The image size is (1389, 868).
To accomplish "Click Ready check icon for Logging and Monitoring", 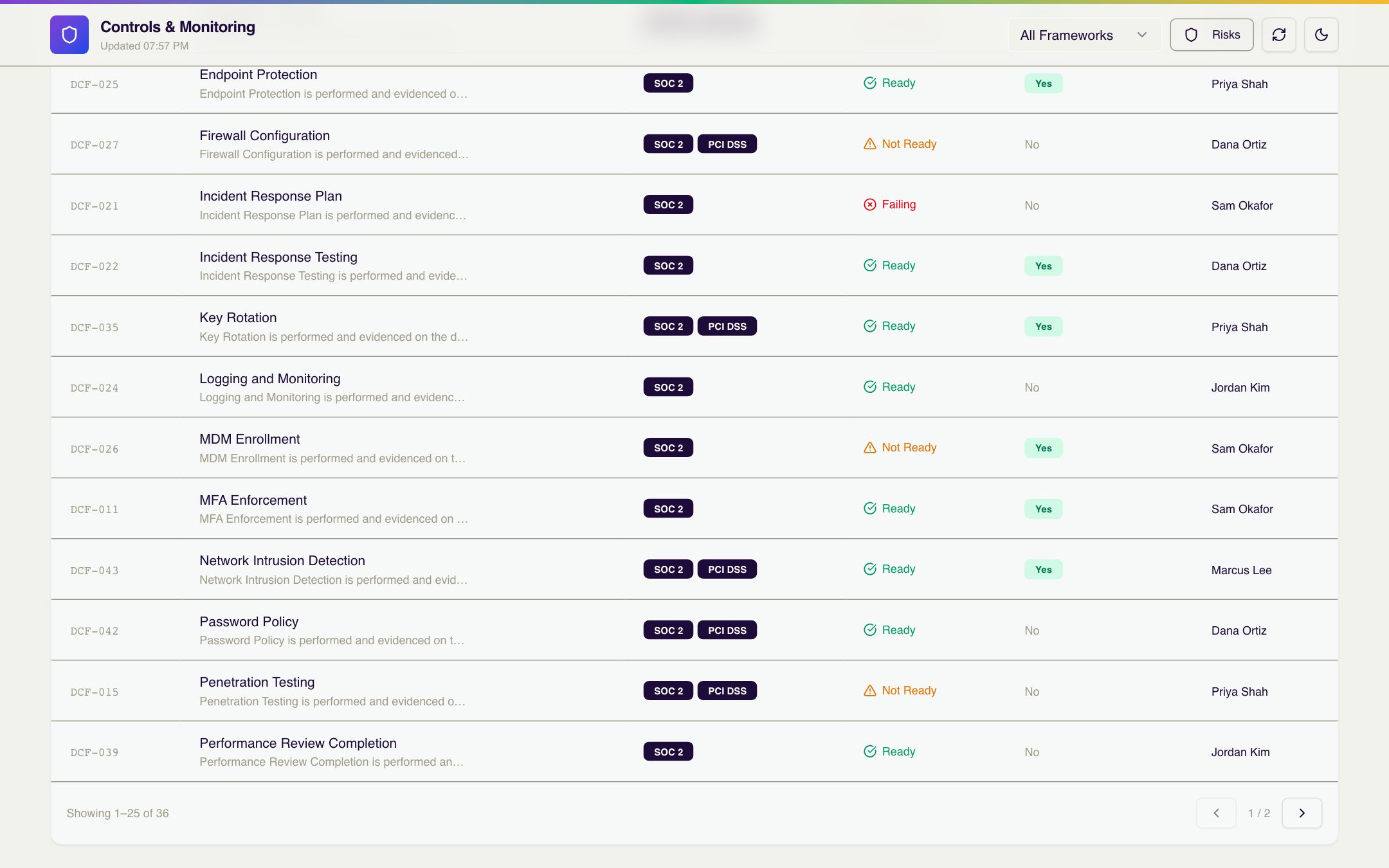I will (870, 387).
